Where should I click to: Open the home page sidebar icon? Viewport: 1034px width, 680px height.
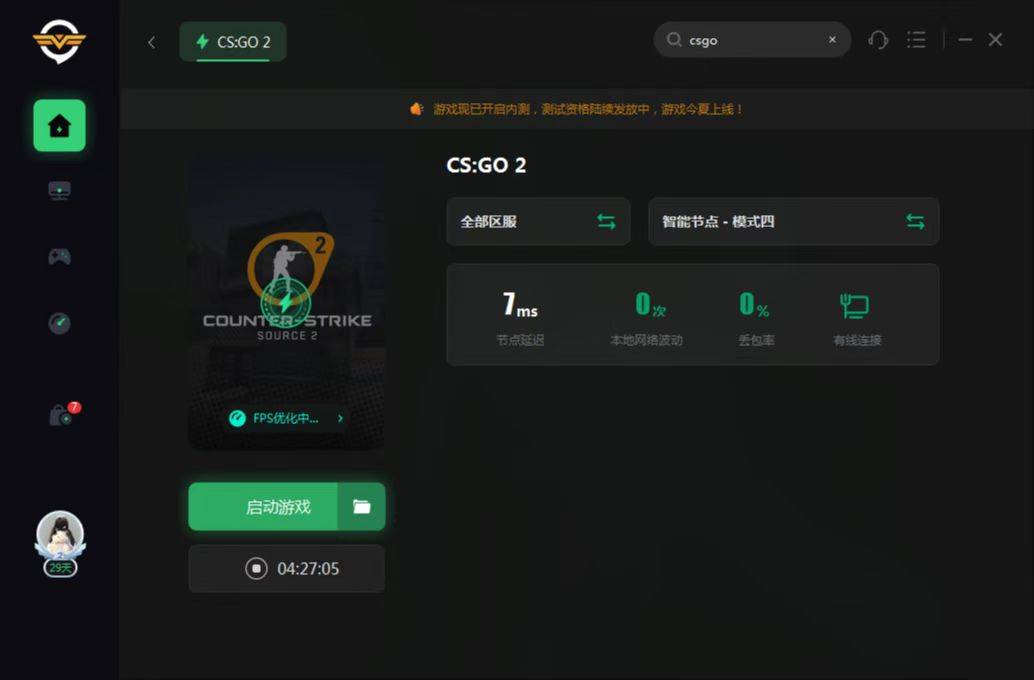[x=59, y=125]
